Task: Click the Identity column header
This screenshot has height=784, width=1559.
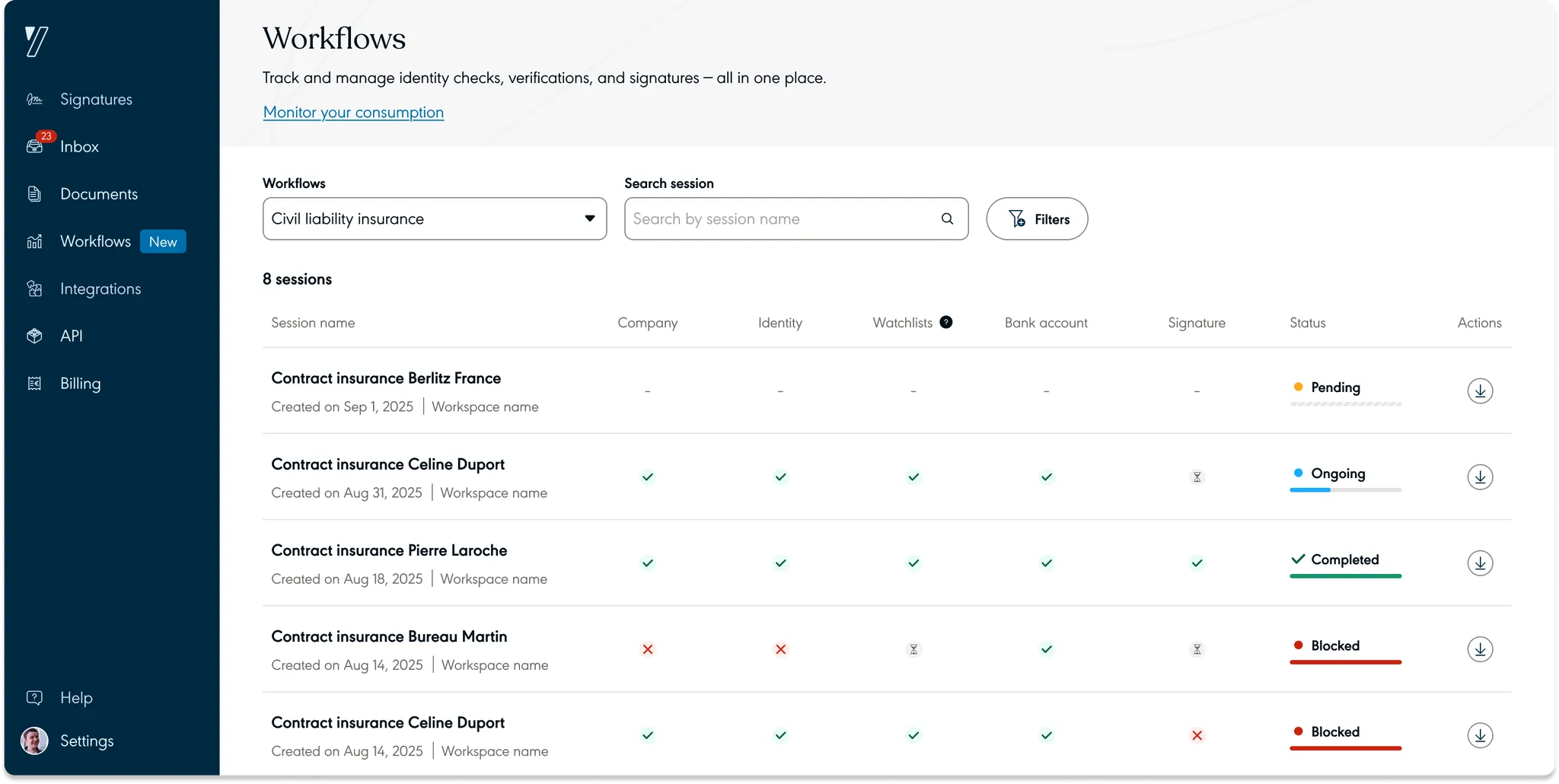Action: click(x=780, y=323)
